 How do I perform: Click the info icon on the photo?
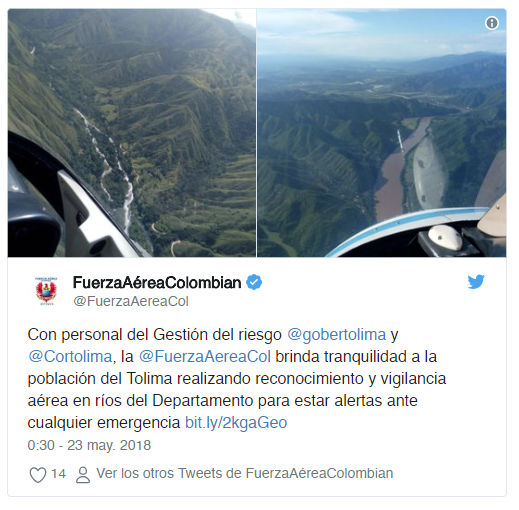pos(492,23)
